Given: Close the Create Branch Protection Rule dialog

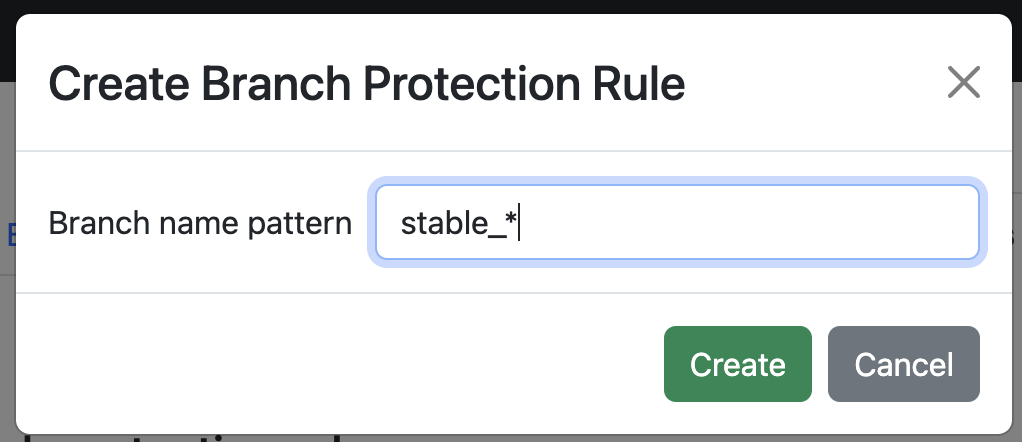Looking at the screenshot, I should coord(963,83).
